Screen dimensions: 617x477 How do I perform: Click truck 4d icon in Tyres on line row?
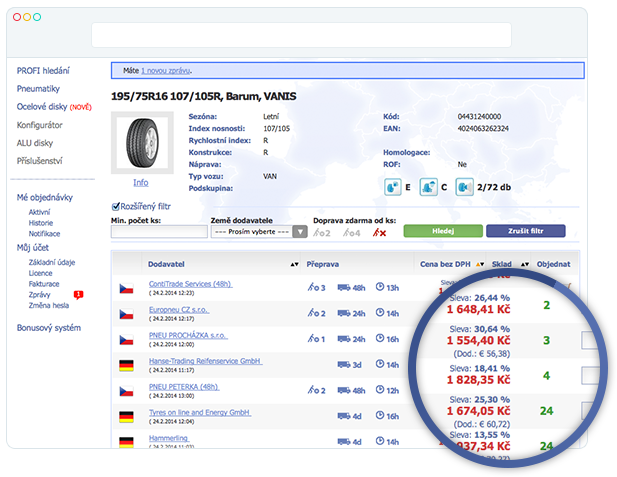[349, 416]
